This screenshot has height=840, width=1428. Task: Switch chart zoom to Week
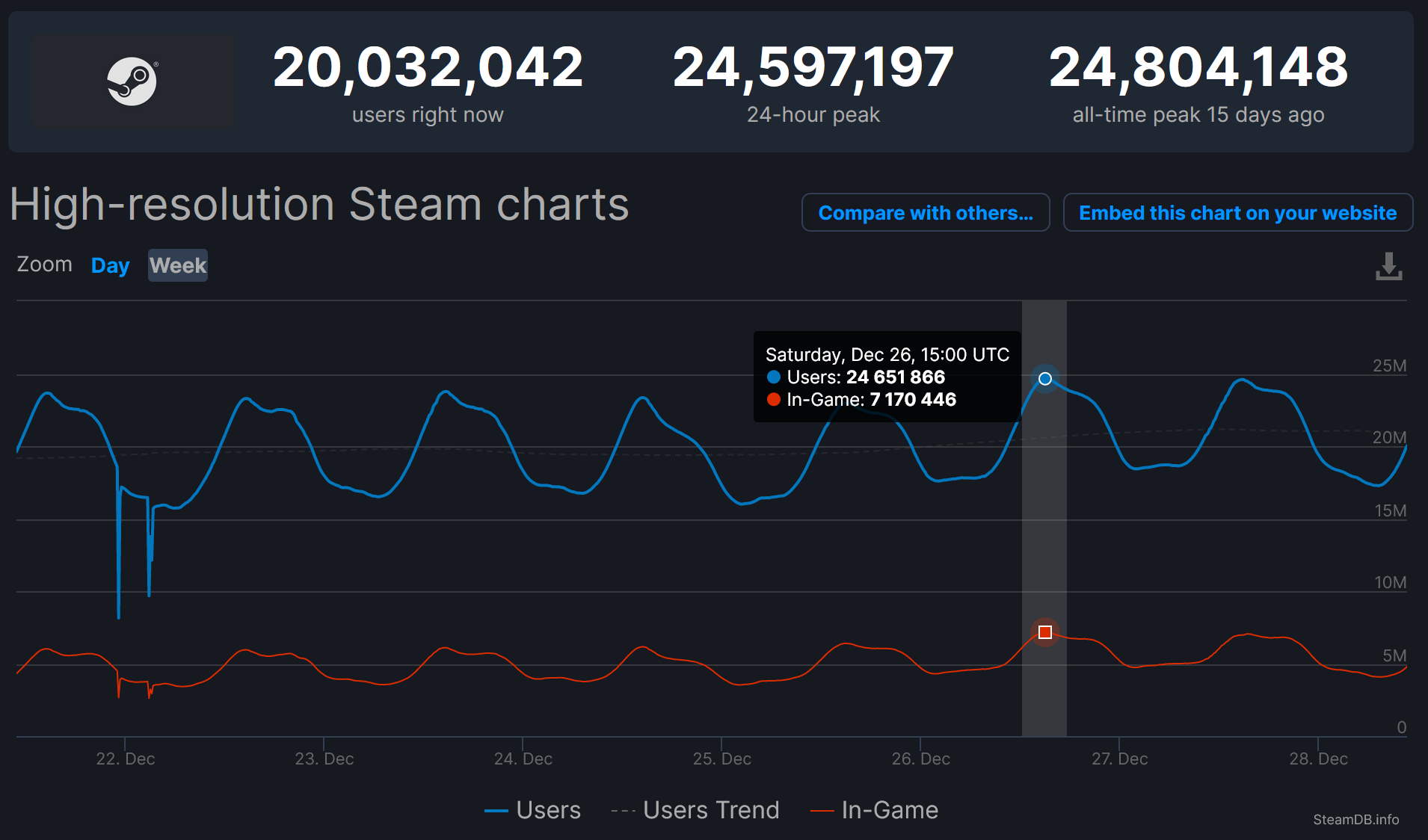pyautogui.click(x=177, y=265)
